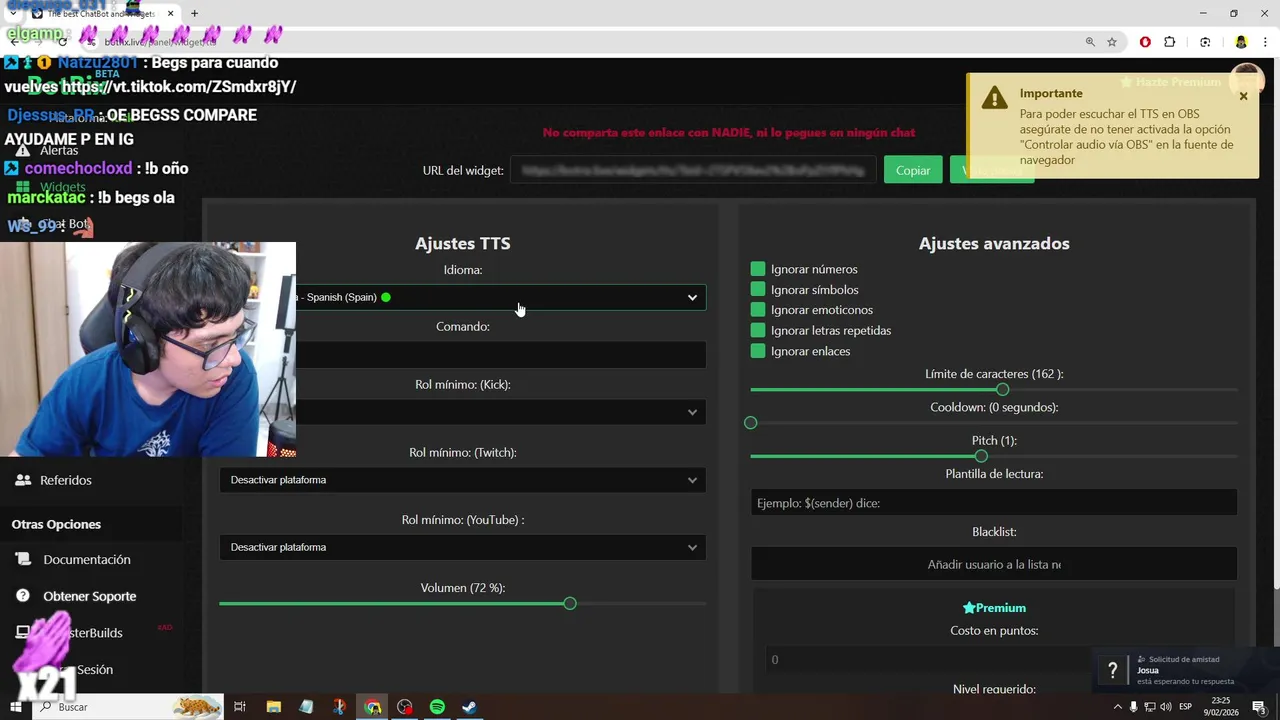Adjust the Volumen slider handle
Screen dimensions: 1280x720
pos(570,604)
